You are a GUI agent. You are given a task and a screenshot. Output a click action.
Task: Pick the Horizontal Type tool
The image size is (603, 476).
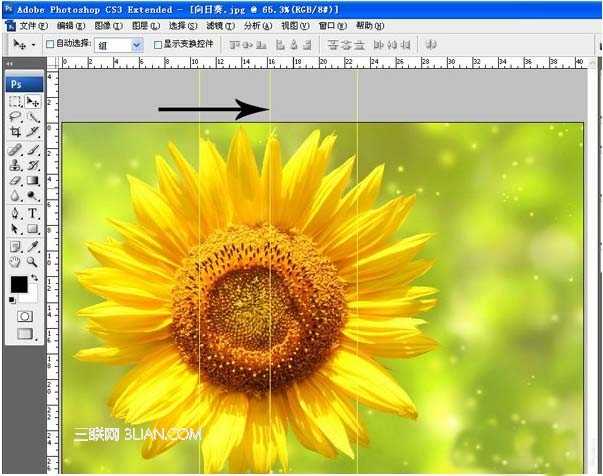coord(33,213)
